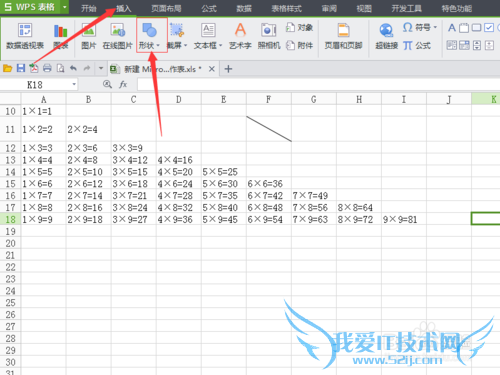Click cell containing 1×1=1

coord(44,111)
